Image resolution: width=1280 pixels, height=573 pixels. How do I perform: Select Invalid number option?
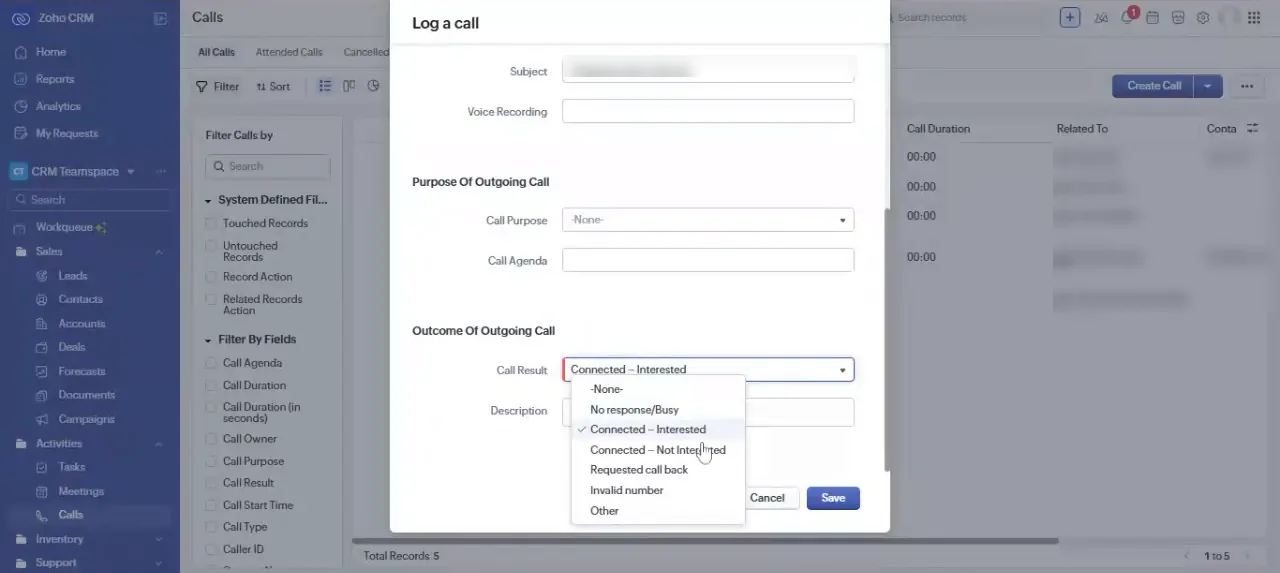click(x=658, y=491)
